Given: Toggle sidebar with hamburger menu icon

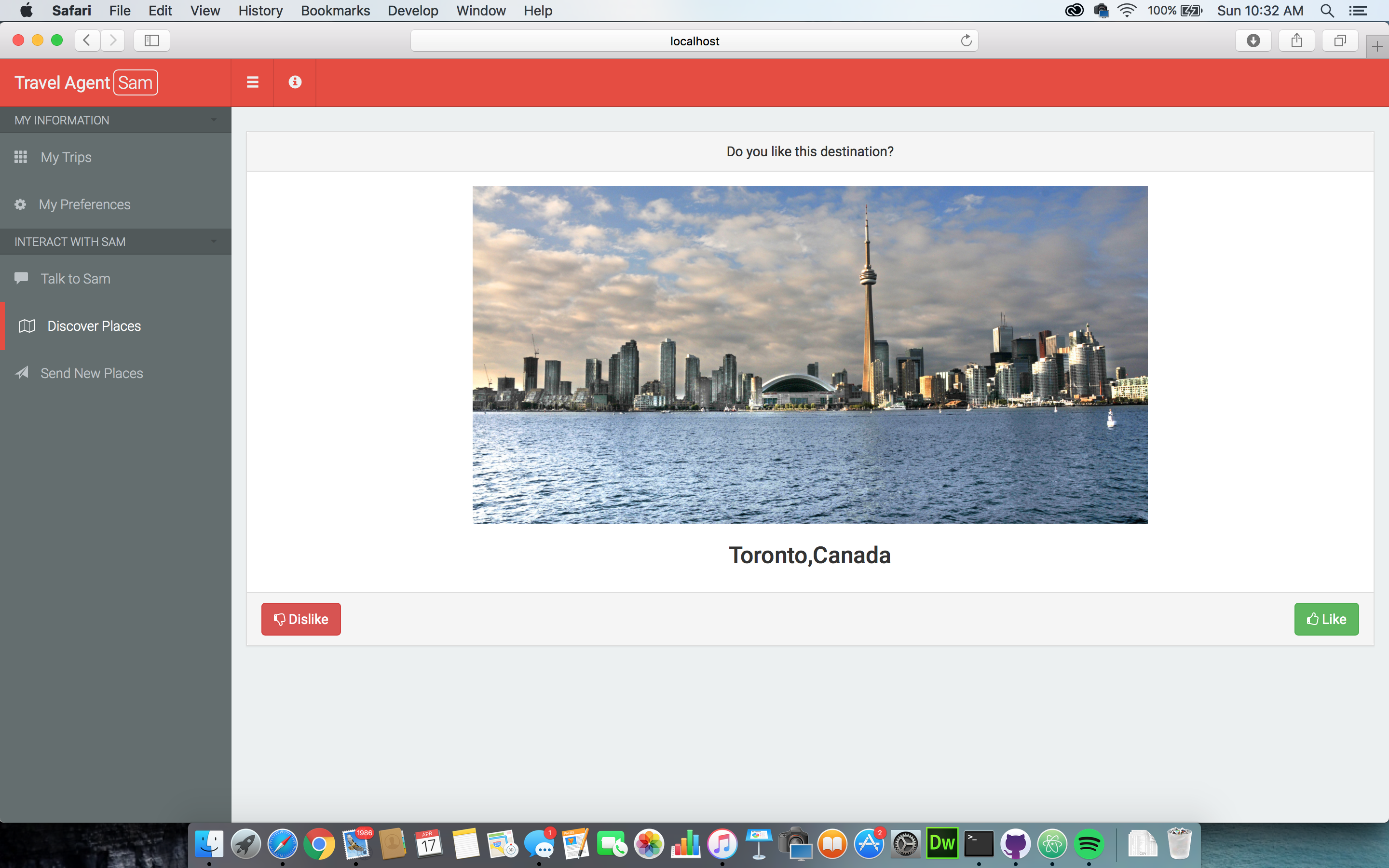Looking at the screenshot, I should point(253,82).
